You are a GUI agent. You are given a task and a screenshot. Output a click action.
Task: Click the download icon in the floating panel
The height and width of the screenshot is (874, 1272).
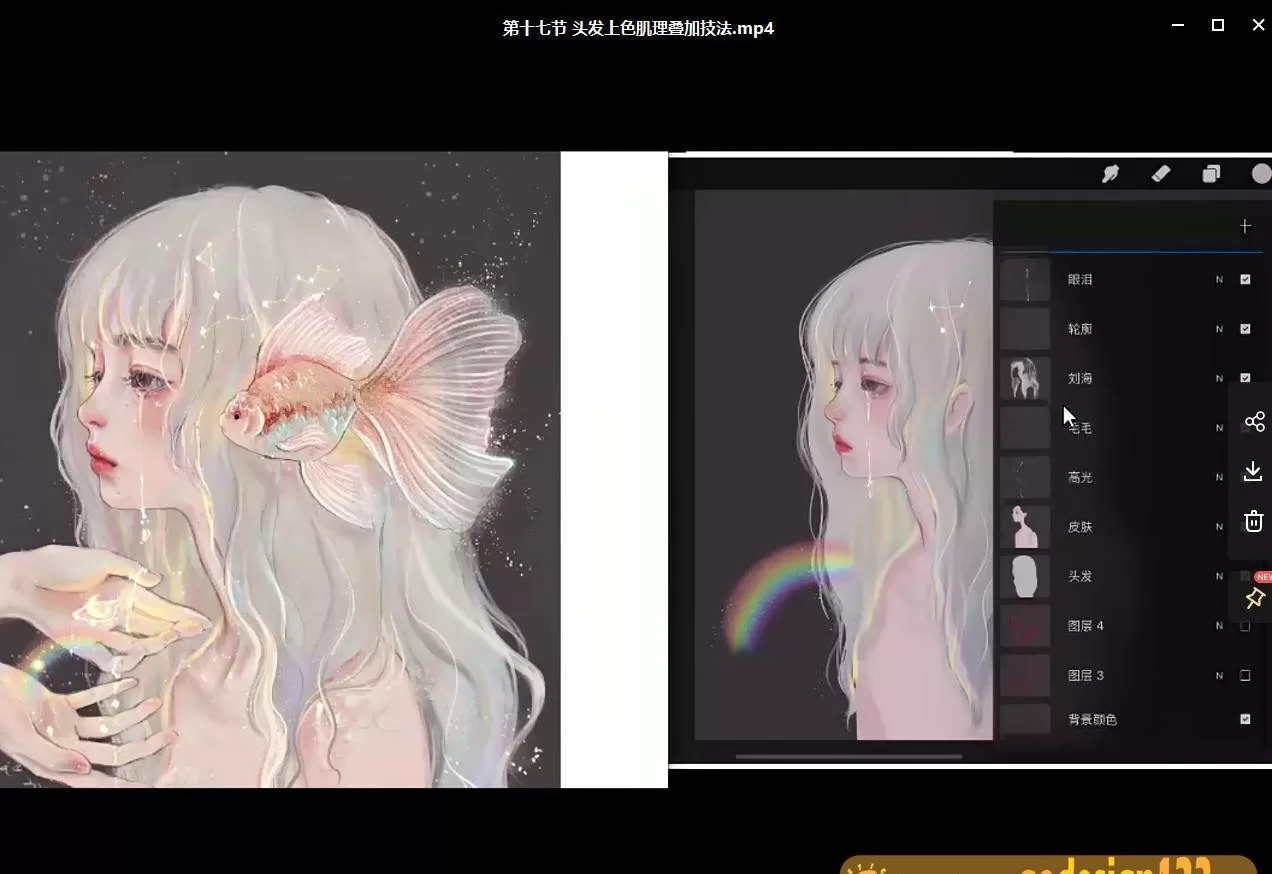tap(1253, 470)
